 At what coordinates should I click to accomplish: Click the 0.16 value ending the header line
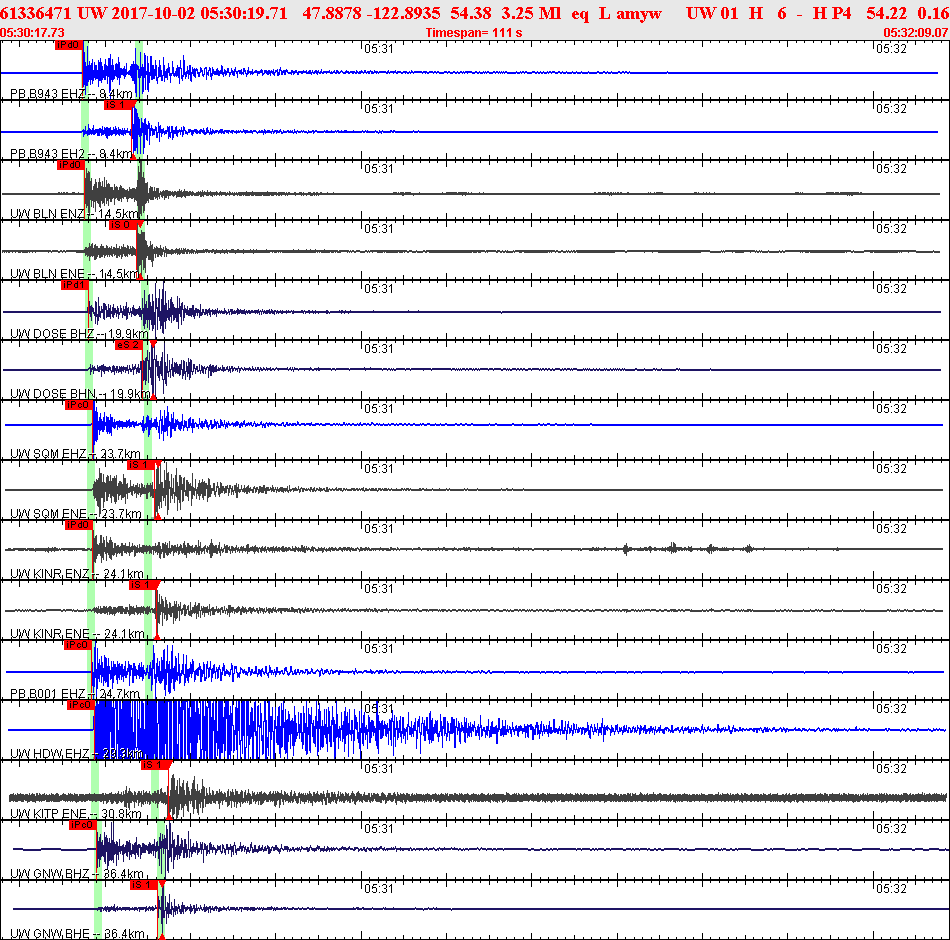point(933,13)
